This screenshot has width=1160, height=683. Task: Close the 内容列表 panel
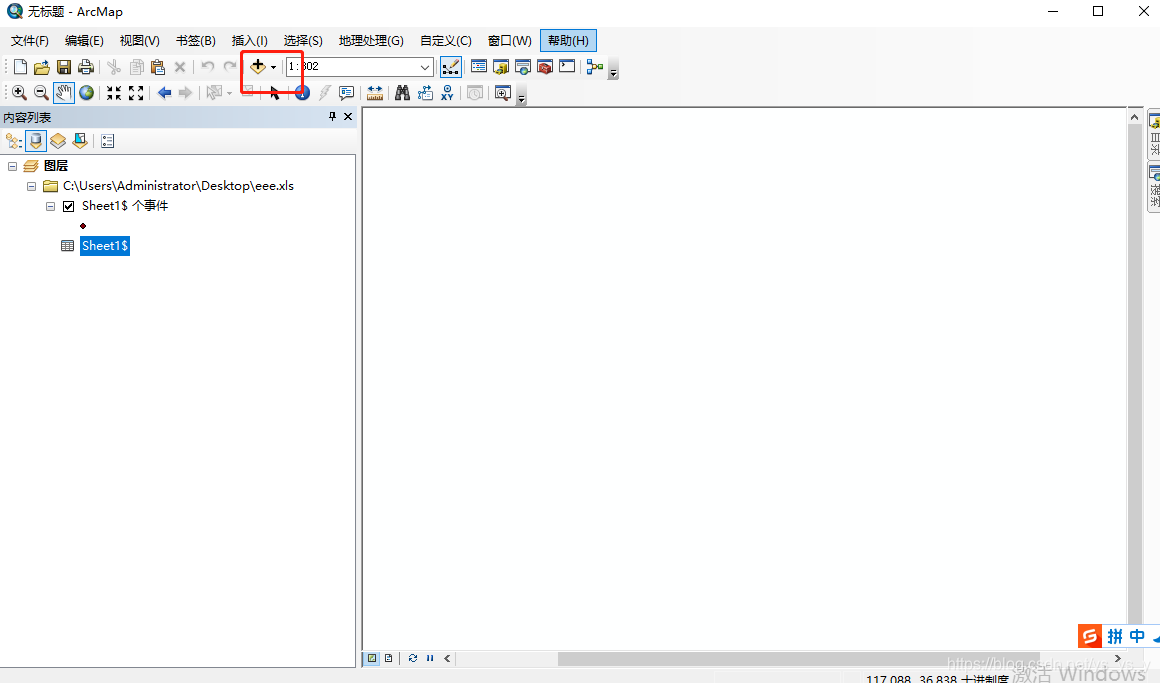(348, 116)
